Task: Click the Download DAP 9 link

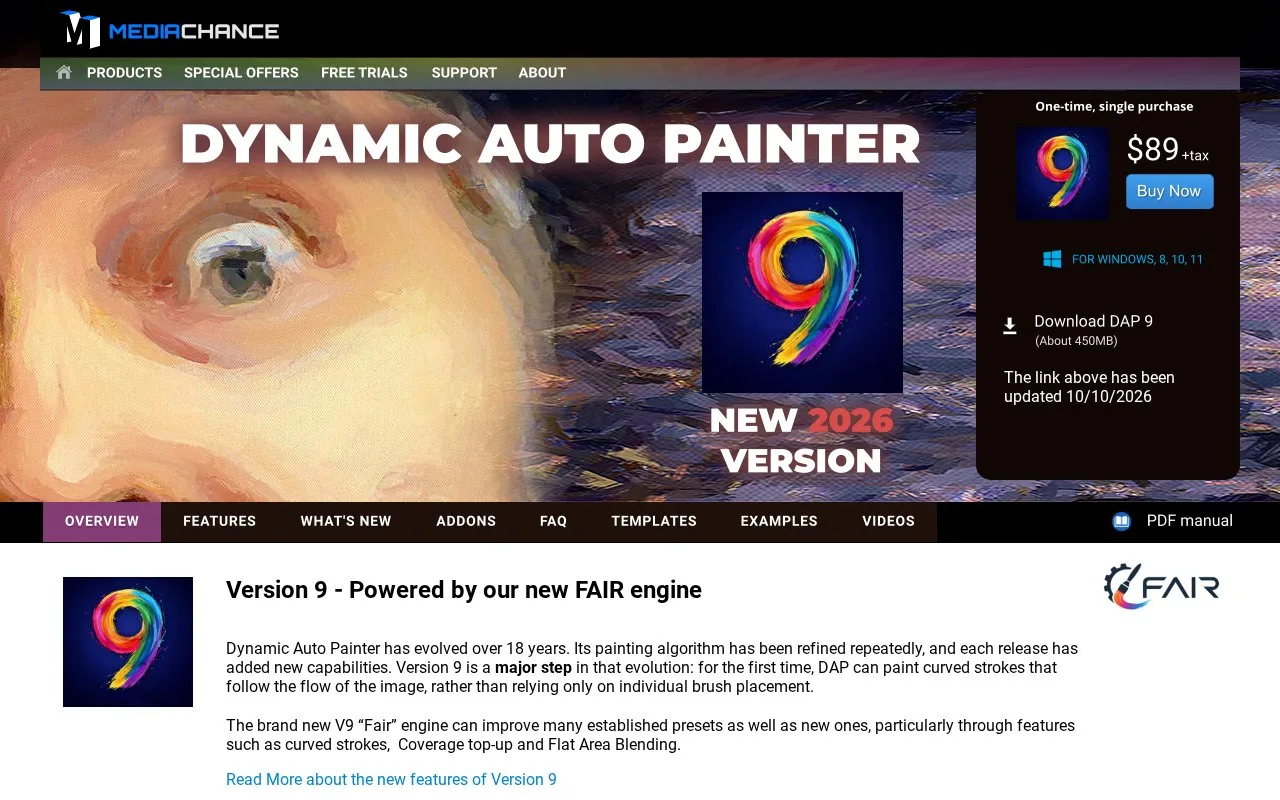Action: point(1093,321)
